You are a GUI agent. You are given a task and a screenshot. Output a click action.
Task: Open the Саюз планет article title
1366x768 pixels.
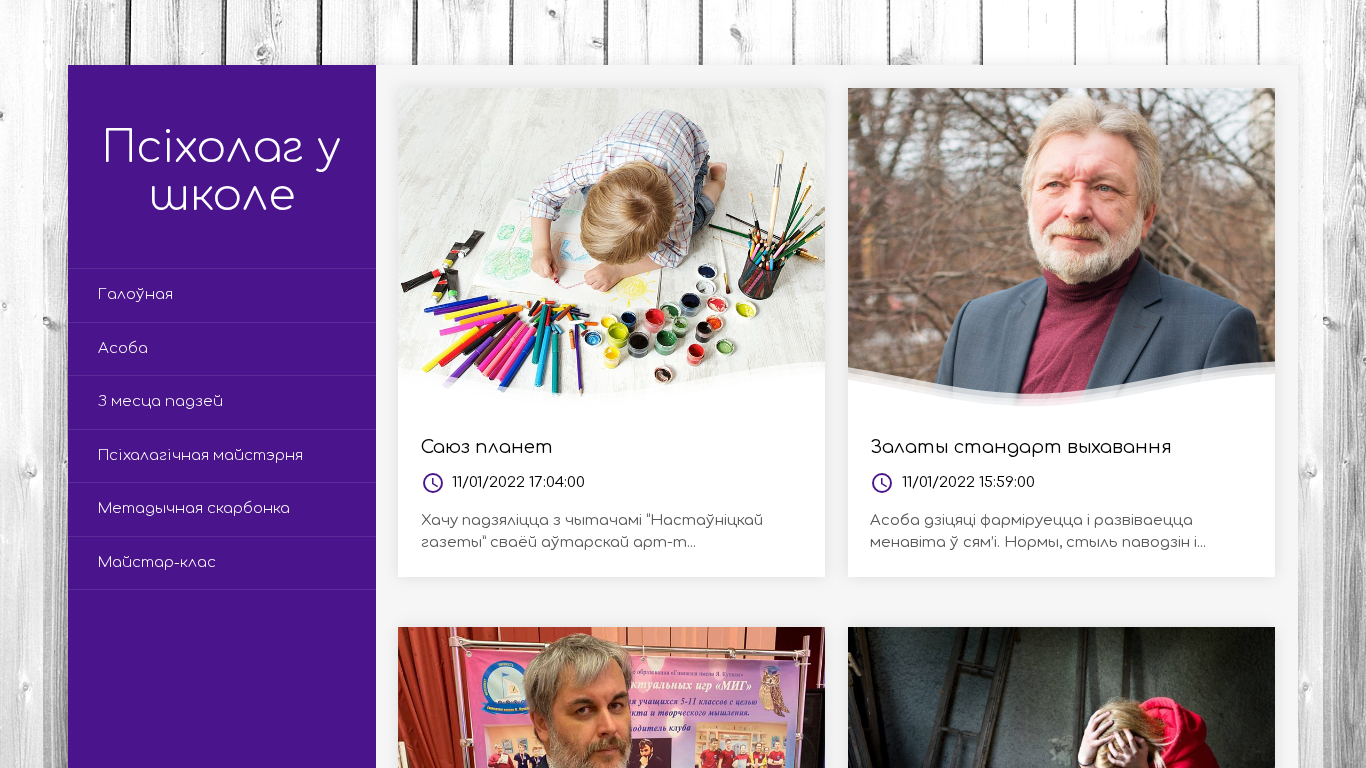click(x=486, y=447)
